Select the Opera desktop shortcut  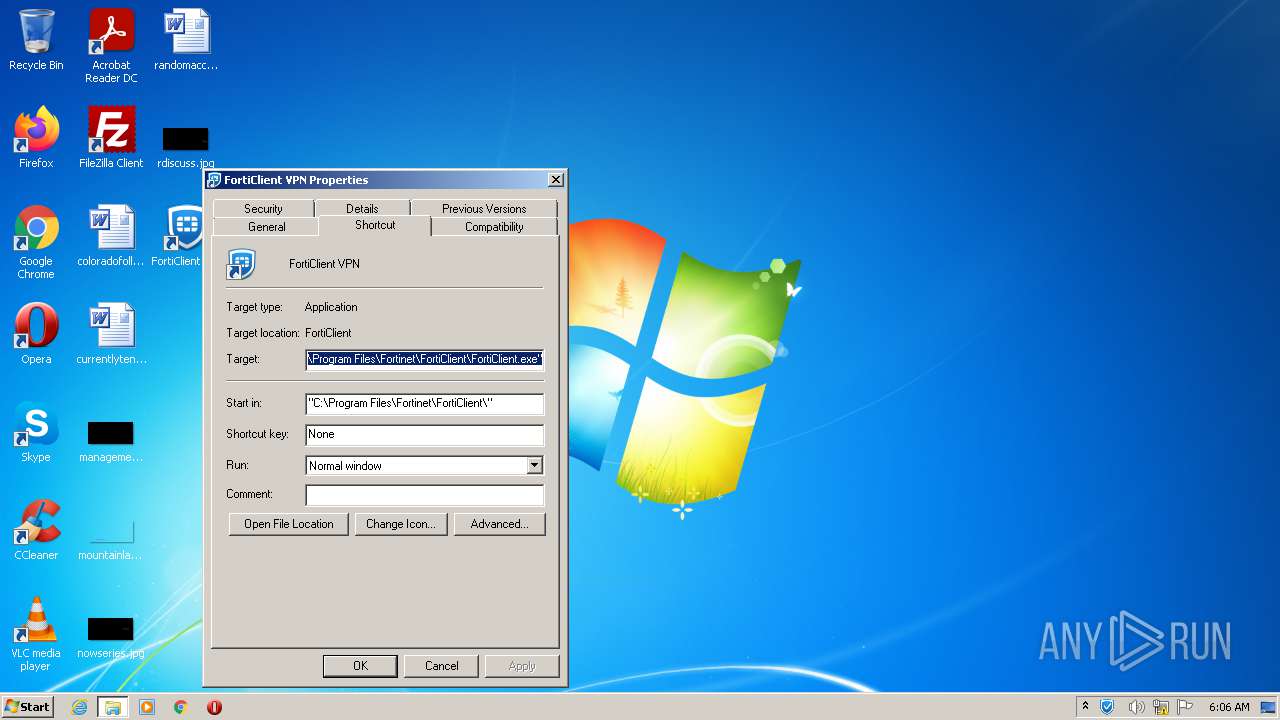pos(36,334)
